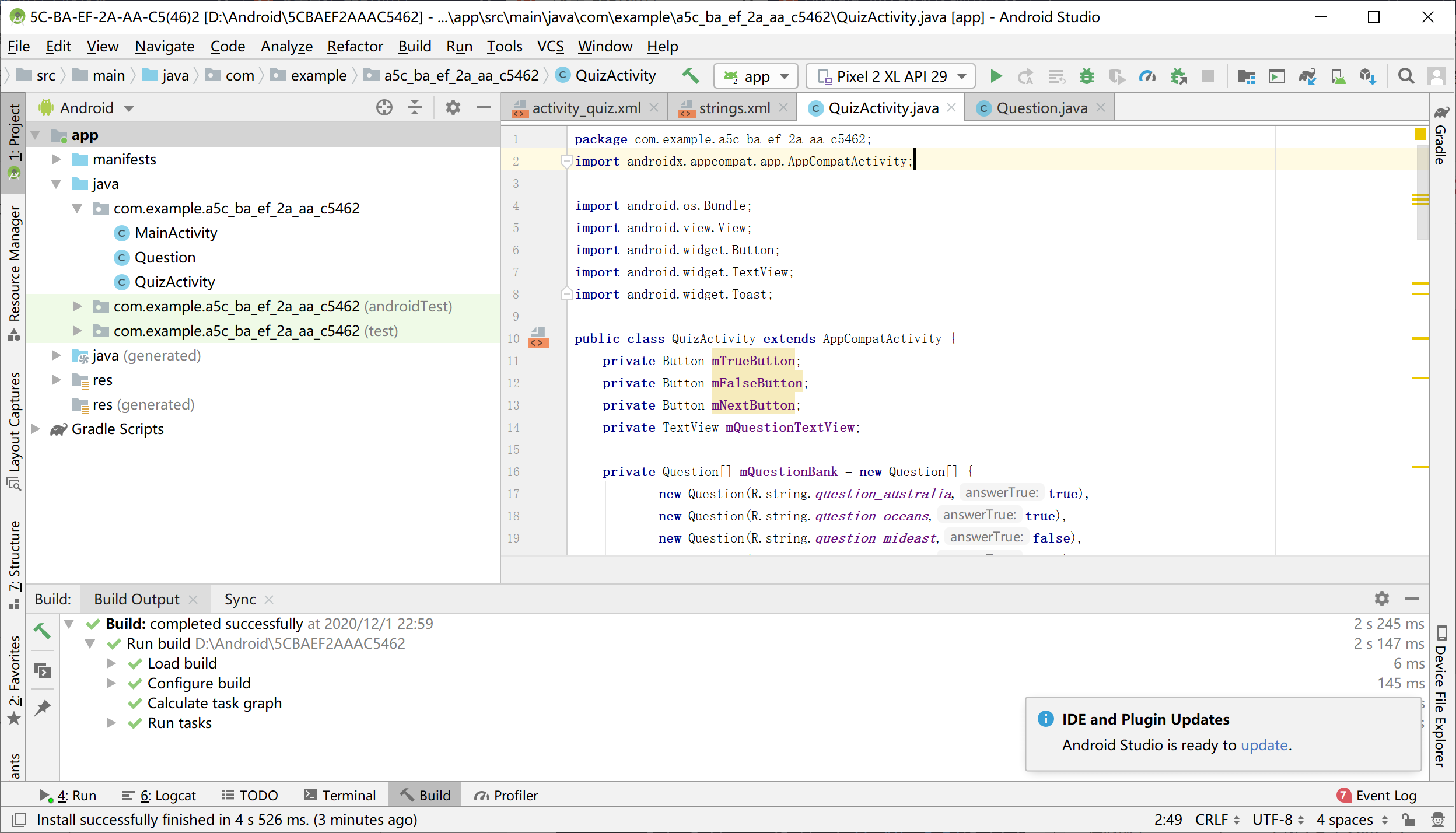The image size is (1456, 833).
Task: Open the SDK Manager icon
Action: [1368, 76]
